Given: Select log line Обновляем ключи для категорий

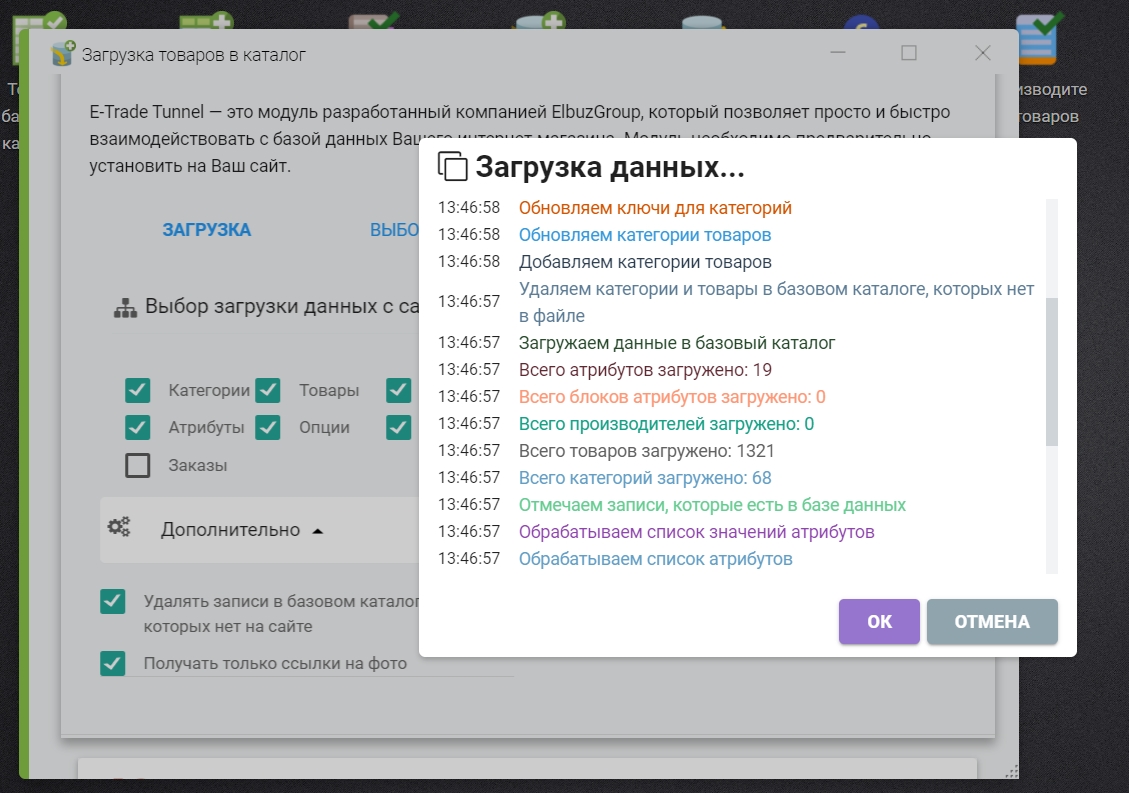Looking at the screenshot, I should click(655, 208).
